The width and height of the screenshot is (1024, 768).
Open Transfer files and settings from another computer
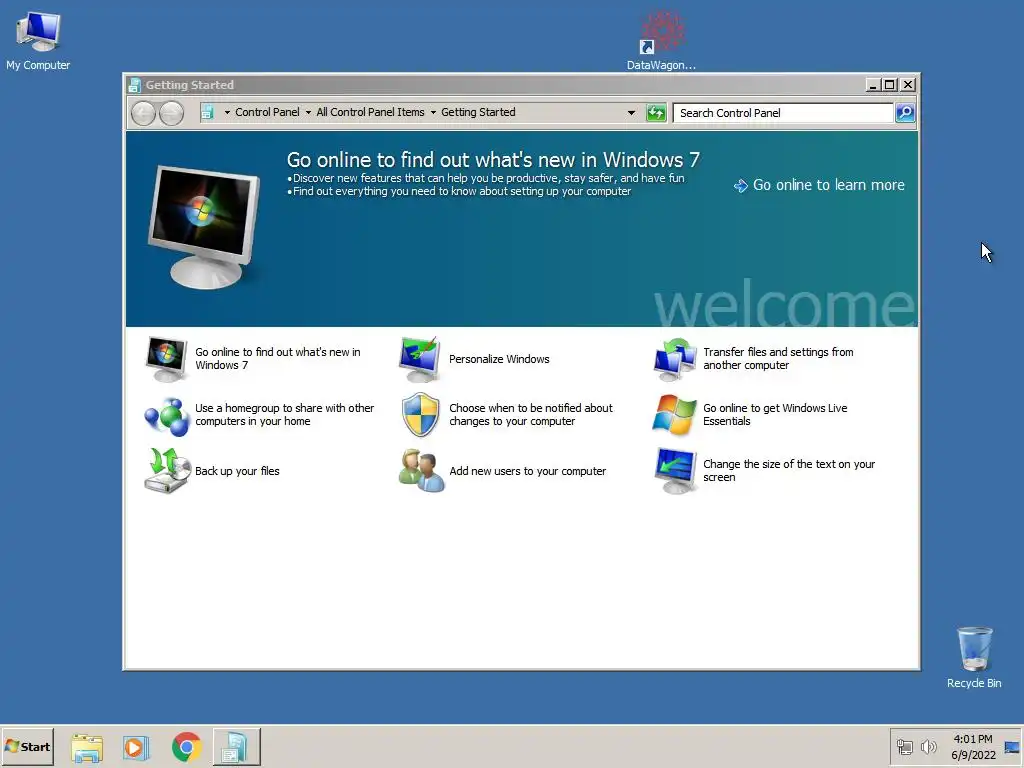[x=778, y=359]
